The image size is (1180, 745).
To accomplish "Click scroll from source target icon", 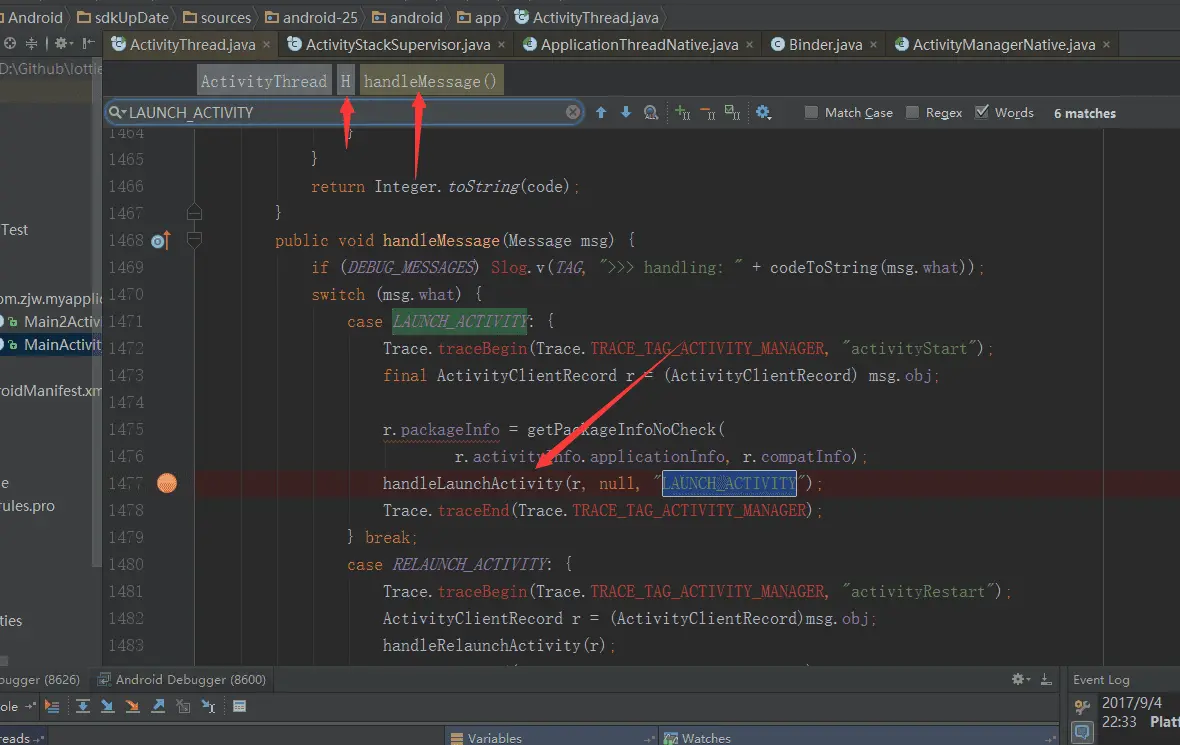I will pos(10,44).
